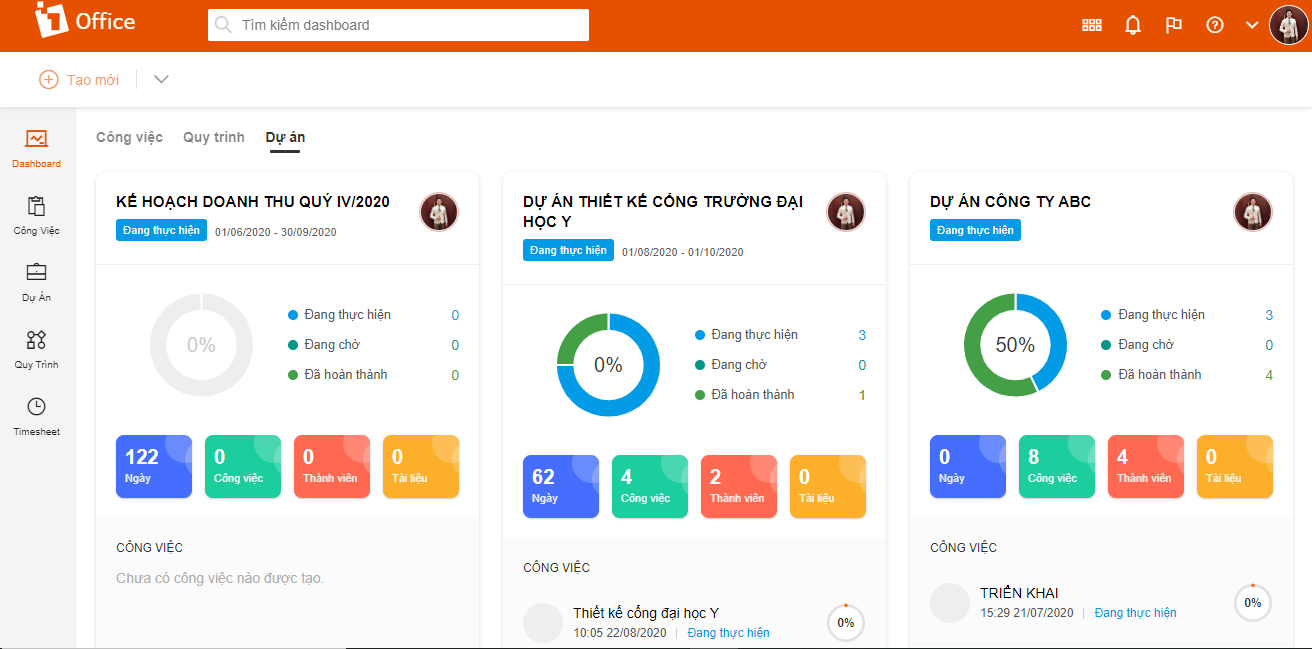Click the 50% donut chart for DỰ ÁN CÔNG TY ABC
The width and height of the screenshot is (1312, 649).
[1015, 345]
